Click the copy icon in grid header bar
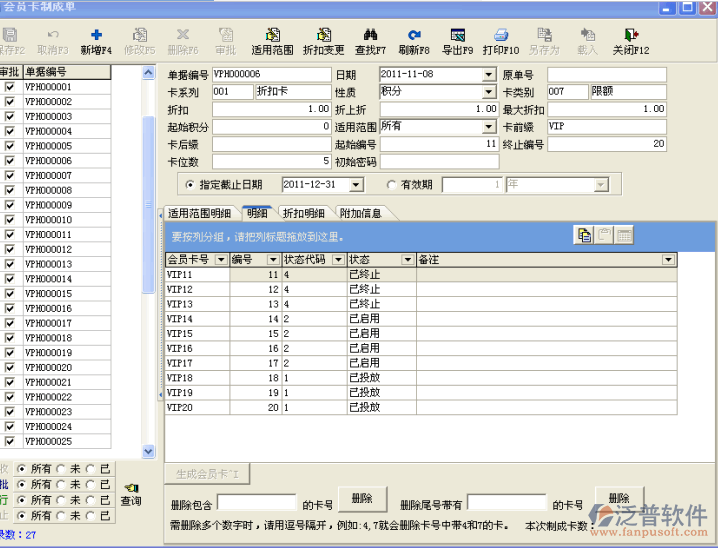Screen dimensions: 718x548 pyautogui.click(x=583, y=235)
